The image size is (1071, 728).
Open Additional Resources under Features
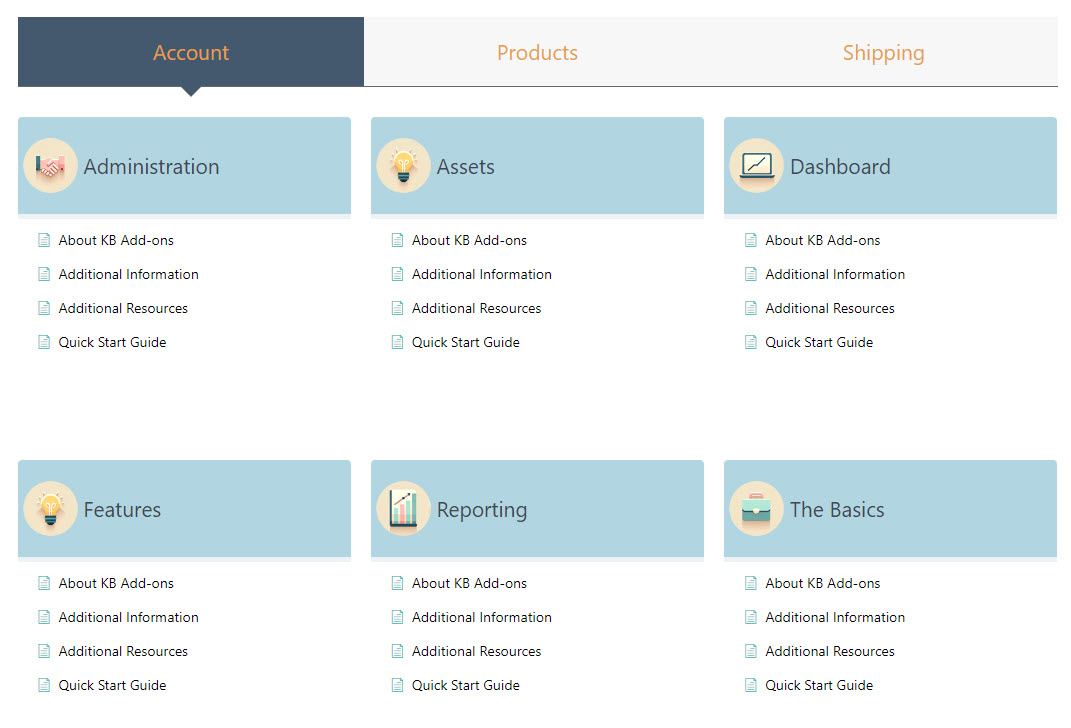(x=123, y=651)
